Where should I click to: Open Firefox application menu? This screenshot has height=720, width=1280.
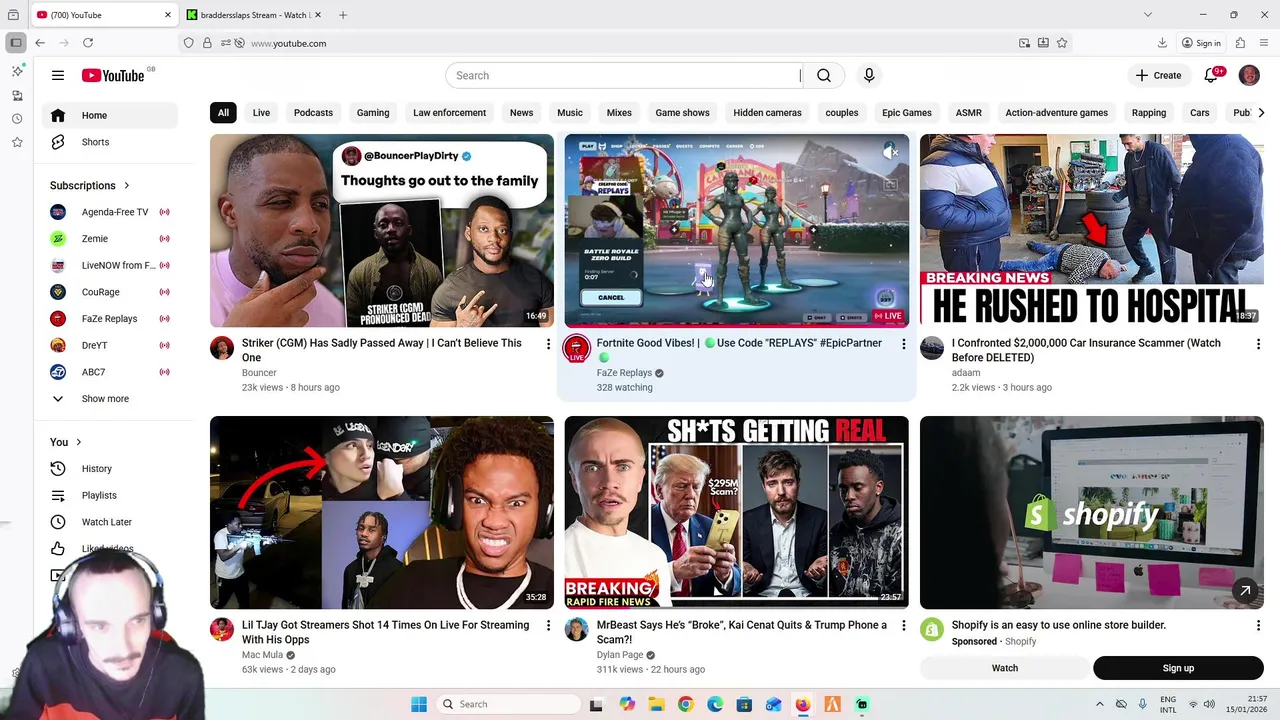(1264, 43)
